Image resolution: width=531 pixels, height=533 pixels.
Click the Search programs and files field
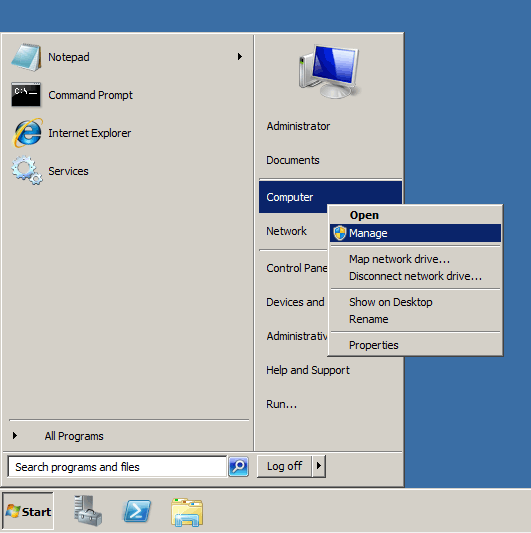(117, 467)
